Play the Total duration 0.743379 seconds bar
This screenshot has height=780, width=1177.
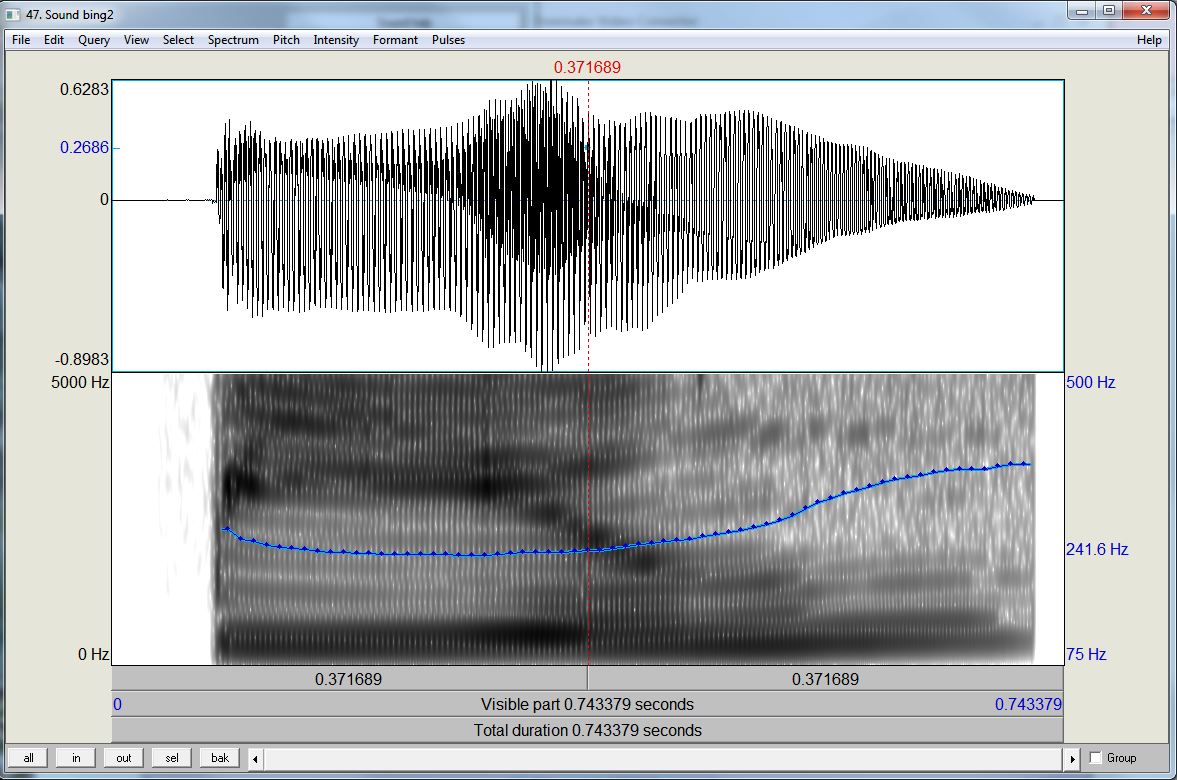coord(588,730)
